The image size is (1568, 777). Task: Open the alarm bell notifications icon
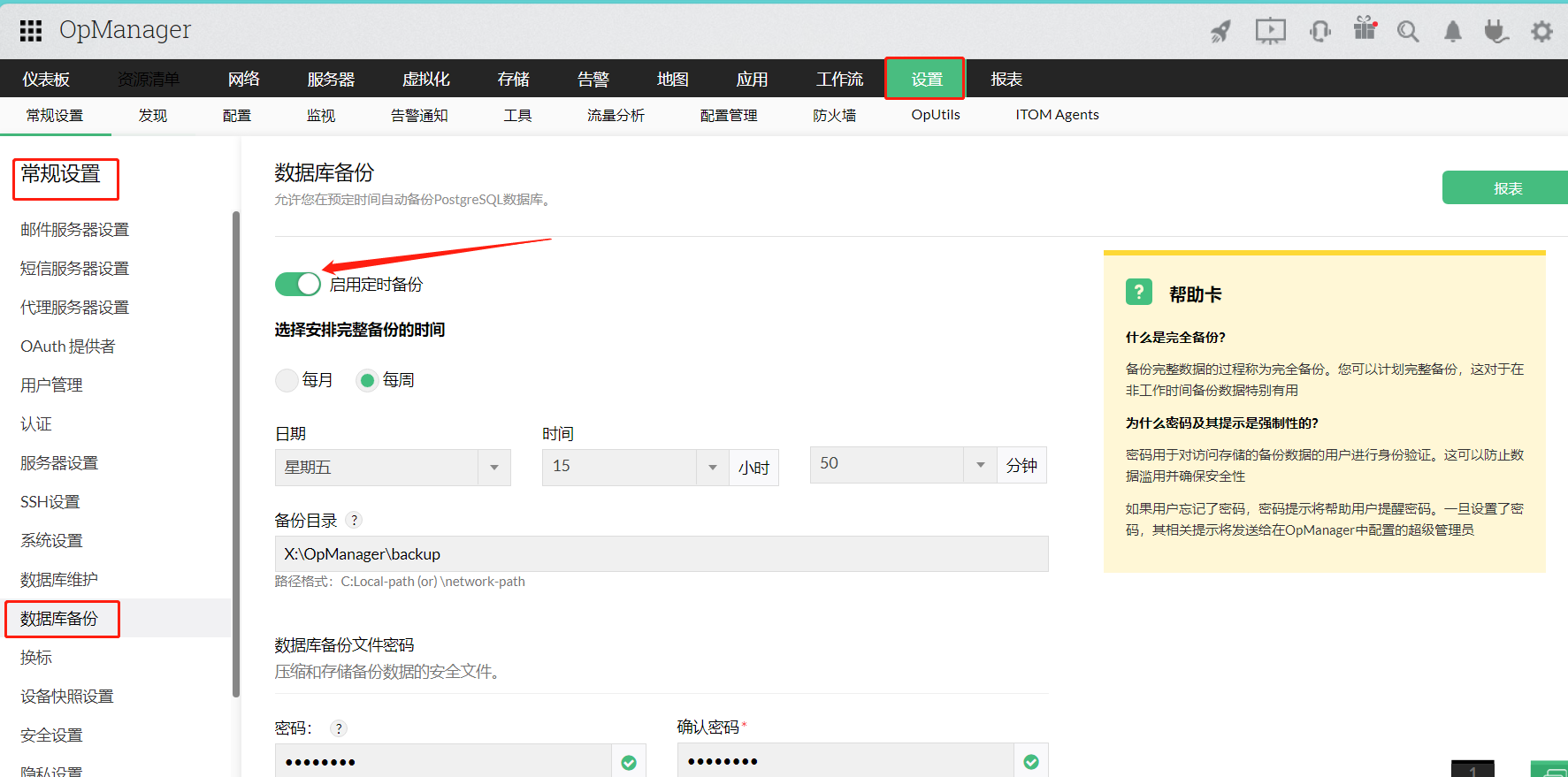pyautogui.click(x=1452, y=32)
